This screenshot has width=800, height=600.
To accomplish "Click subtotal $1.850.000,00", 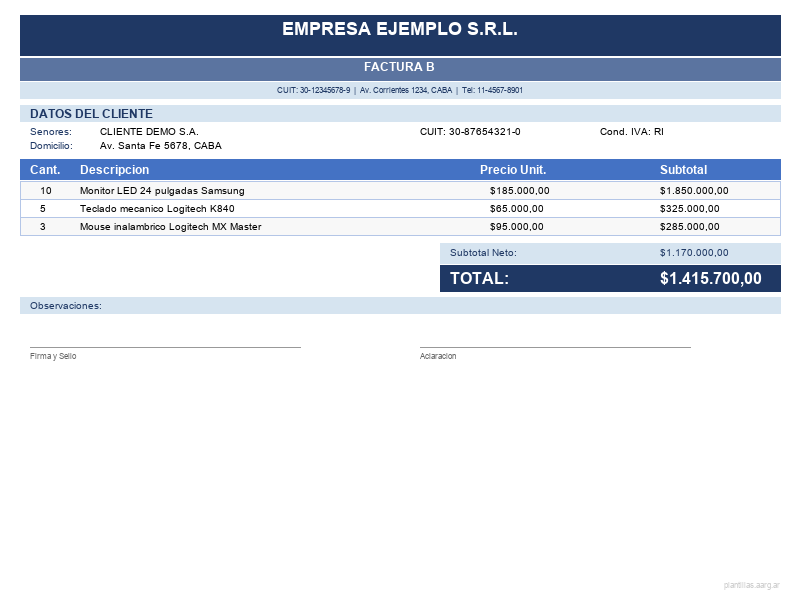I will tap(694, 191).
